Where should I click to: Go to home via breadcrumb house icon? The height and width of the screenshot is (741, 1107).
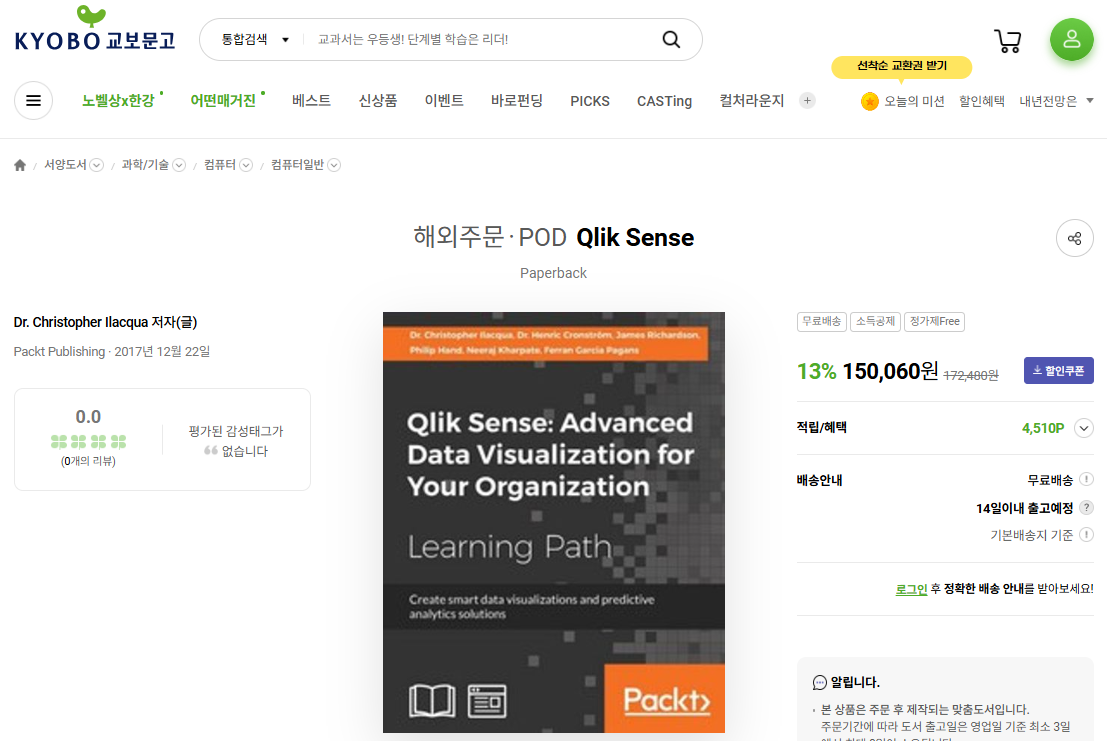20,165
